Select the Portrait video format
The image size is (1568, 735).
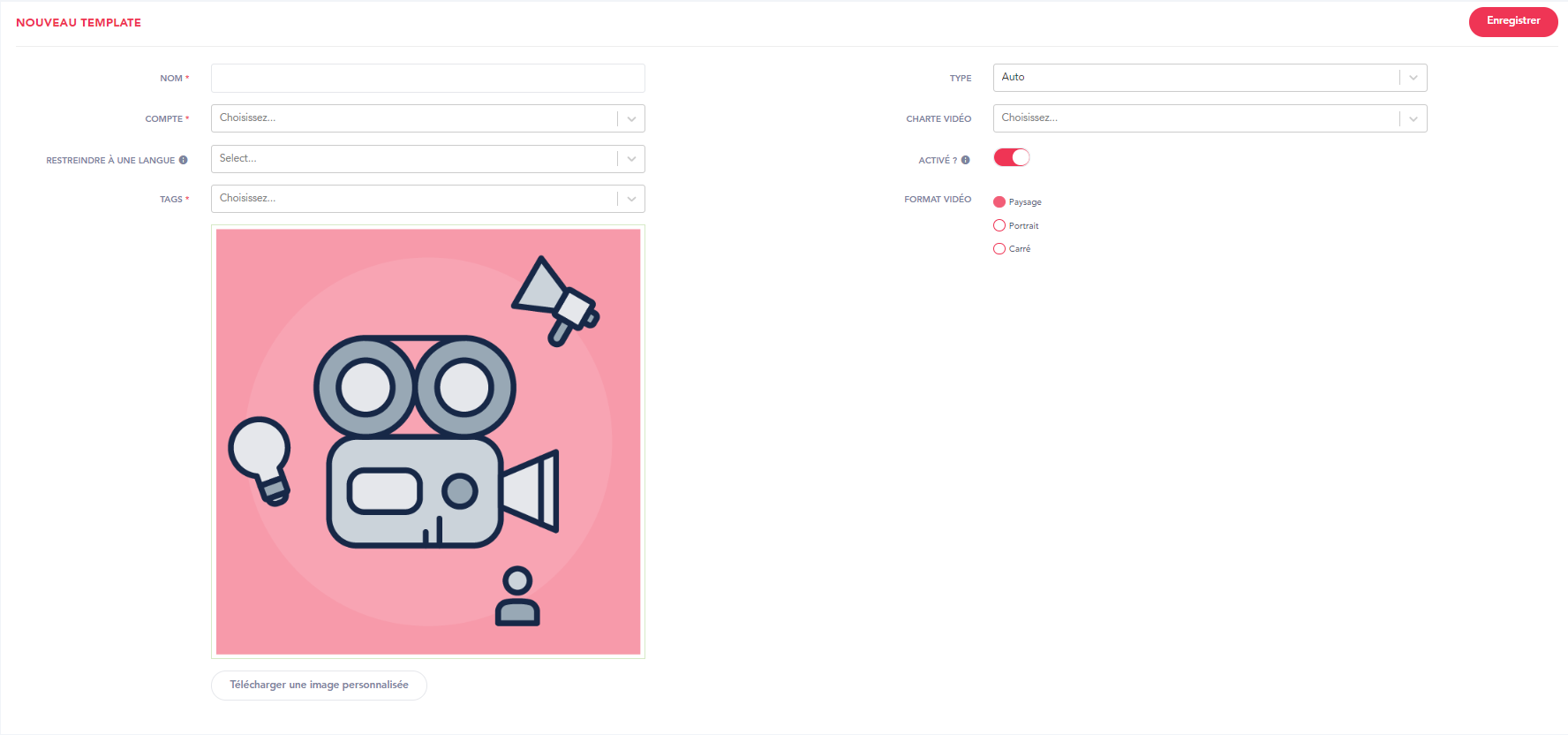coord(999,225)
